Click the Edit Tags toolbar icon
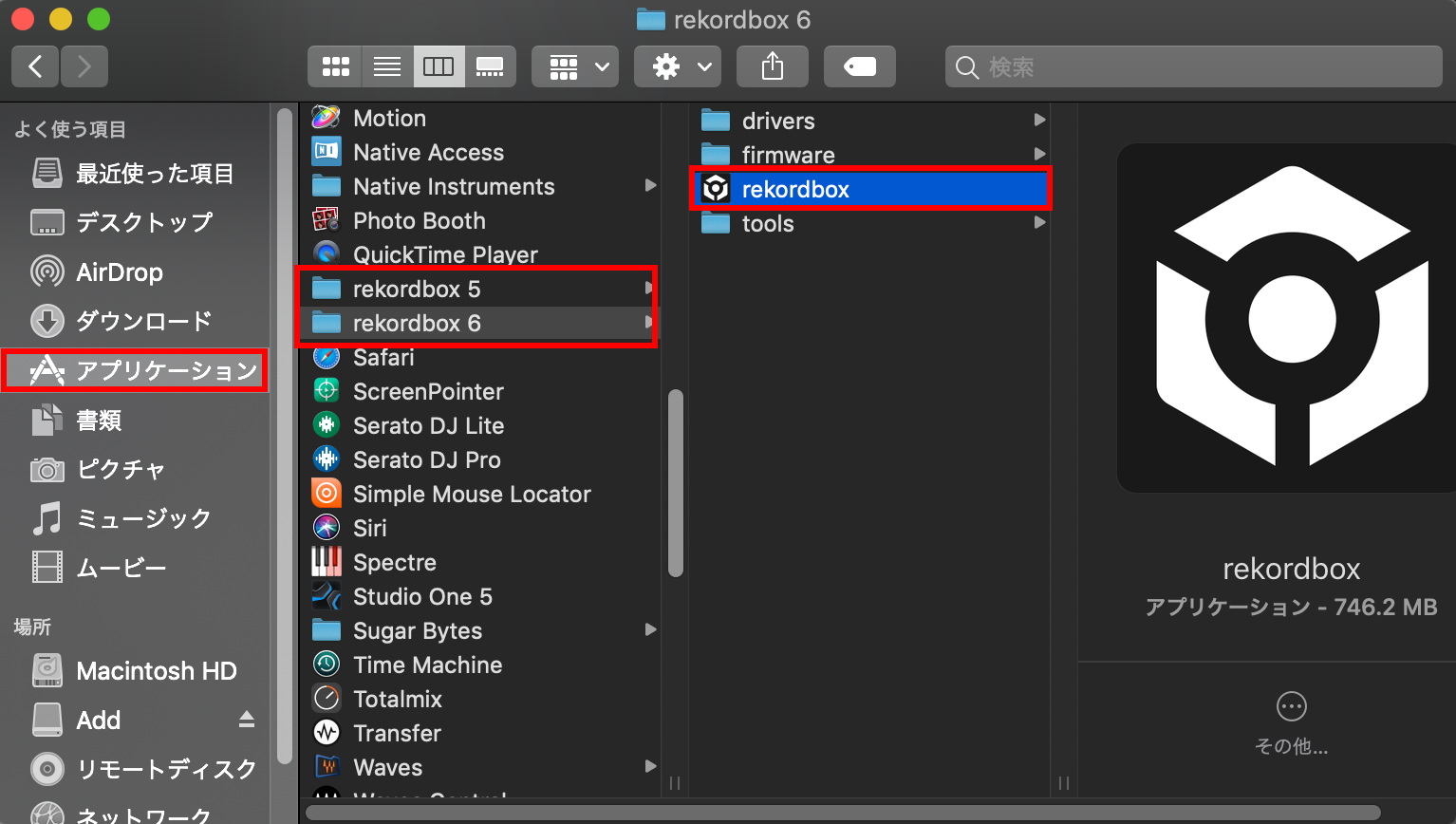Viewport: 1456px width, 824px height. click(x=859, y=66)
